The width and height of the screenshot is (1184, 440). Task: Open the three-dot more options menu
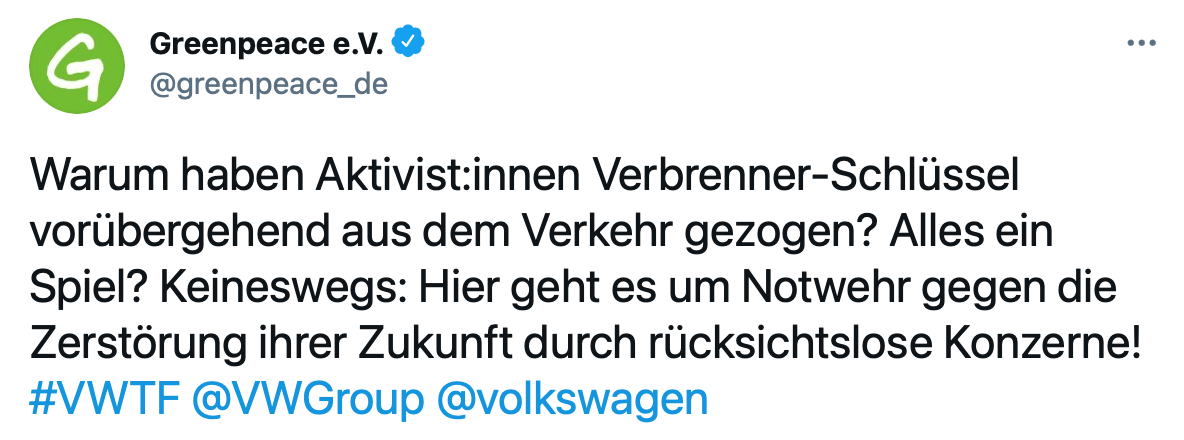coord(1140,44)
